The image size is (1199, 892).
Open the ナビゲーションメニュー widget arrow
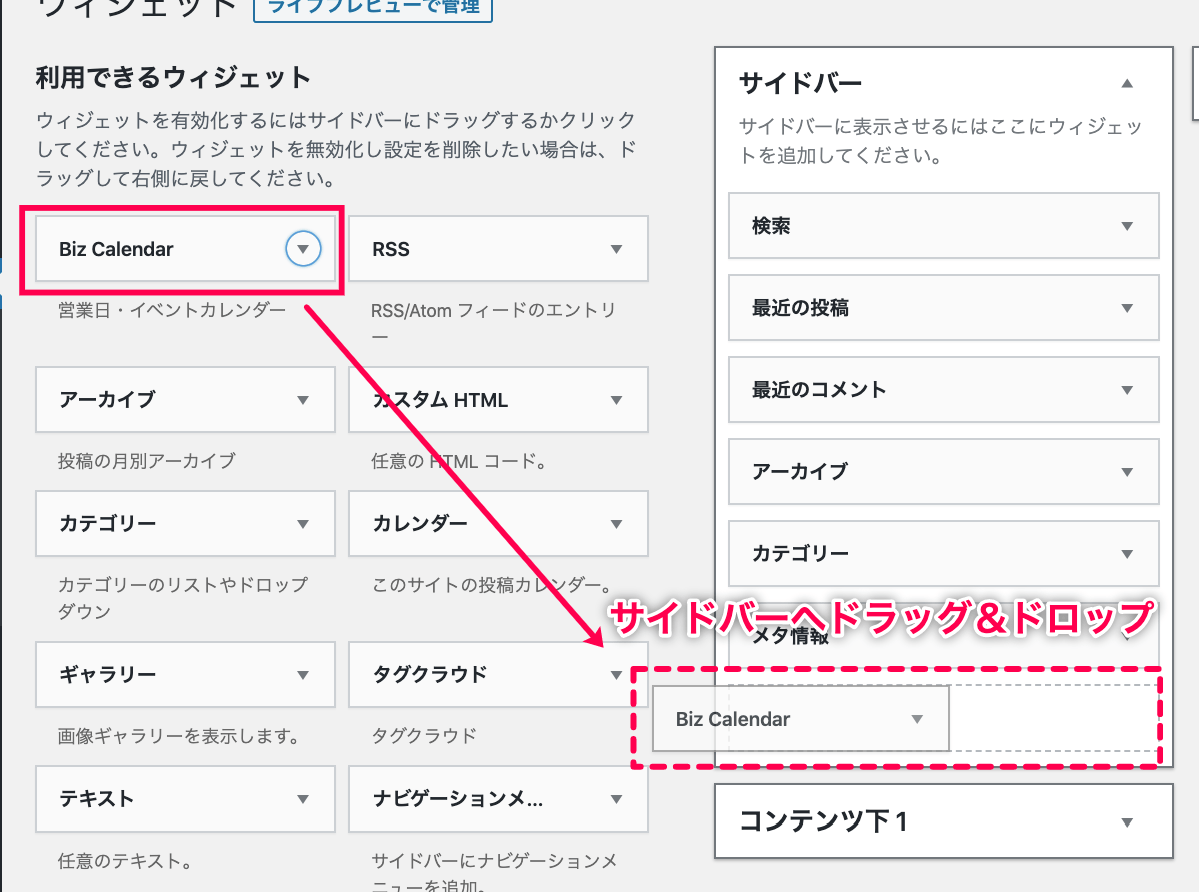click(x=616, y=799)
